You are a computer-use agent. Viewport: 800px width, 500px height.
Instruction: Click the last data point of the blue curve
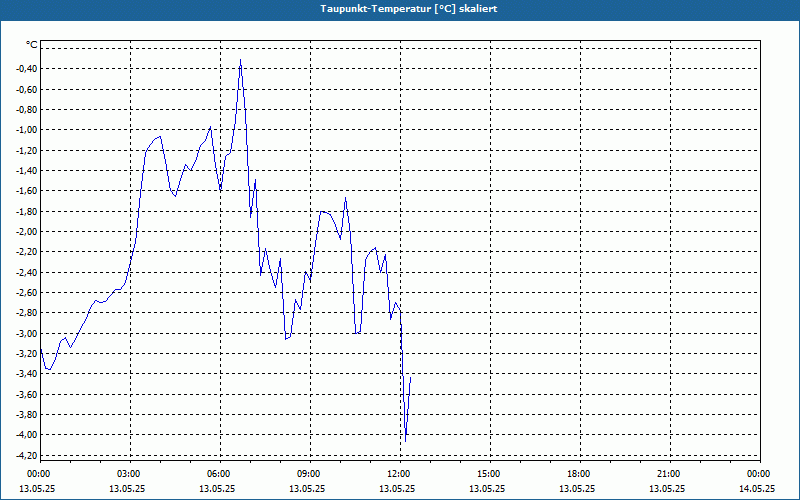tap(411, 377)
